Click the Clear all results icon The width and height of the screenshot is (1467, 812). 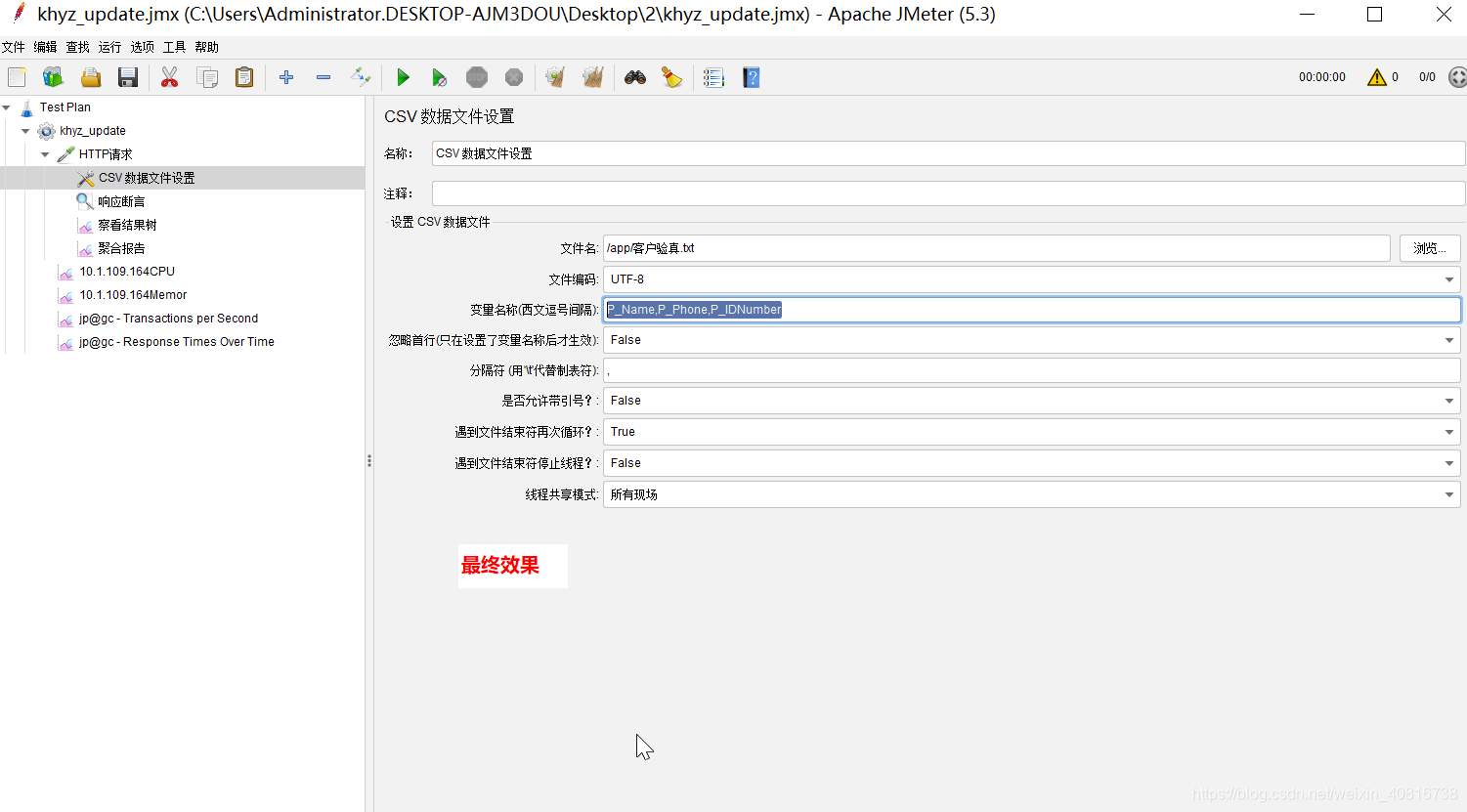[593, 77]
